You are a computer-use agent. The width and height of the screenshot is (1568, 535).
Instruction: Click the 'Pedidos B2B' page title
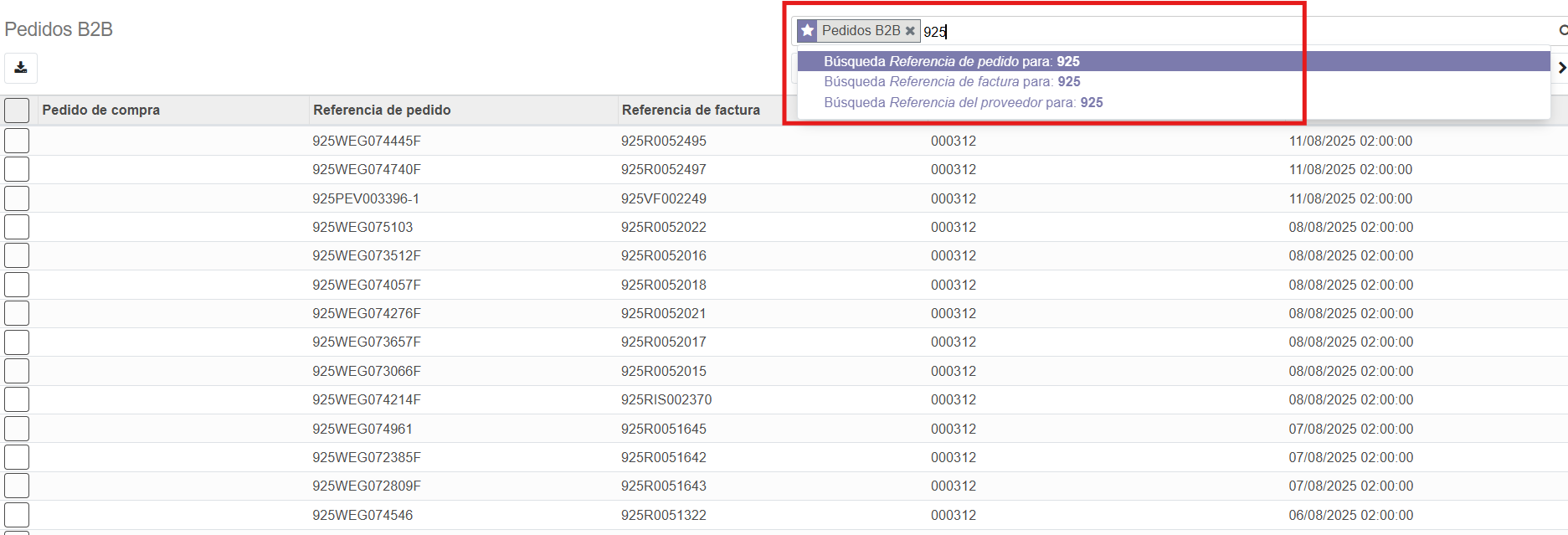[59, 29]
